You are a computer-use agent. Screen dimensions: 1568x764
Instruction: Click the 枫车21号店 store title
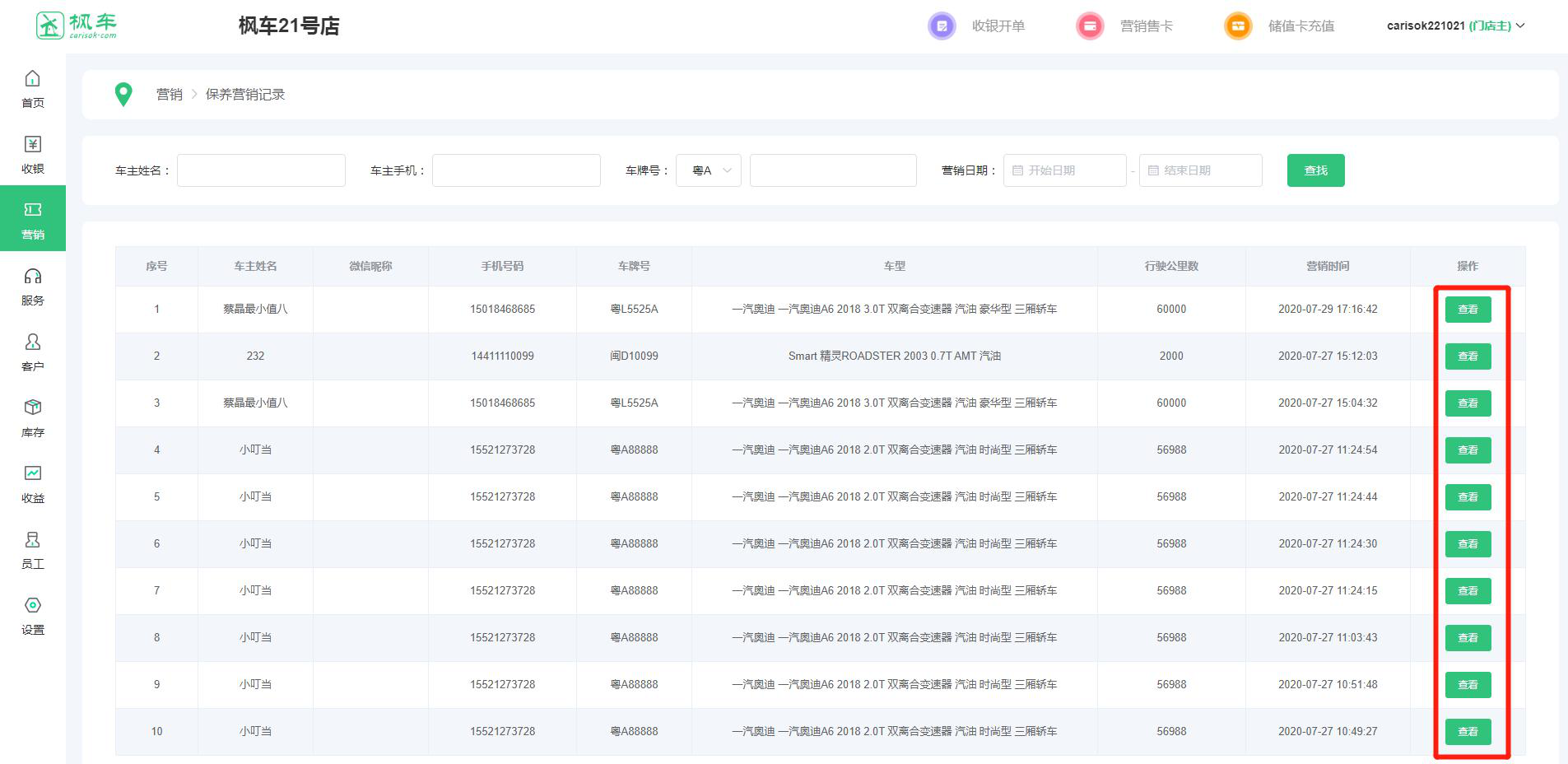tap(289, 26)
